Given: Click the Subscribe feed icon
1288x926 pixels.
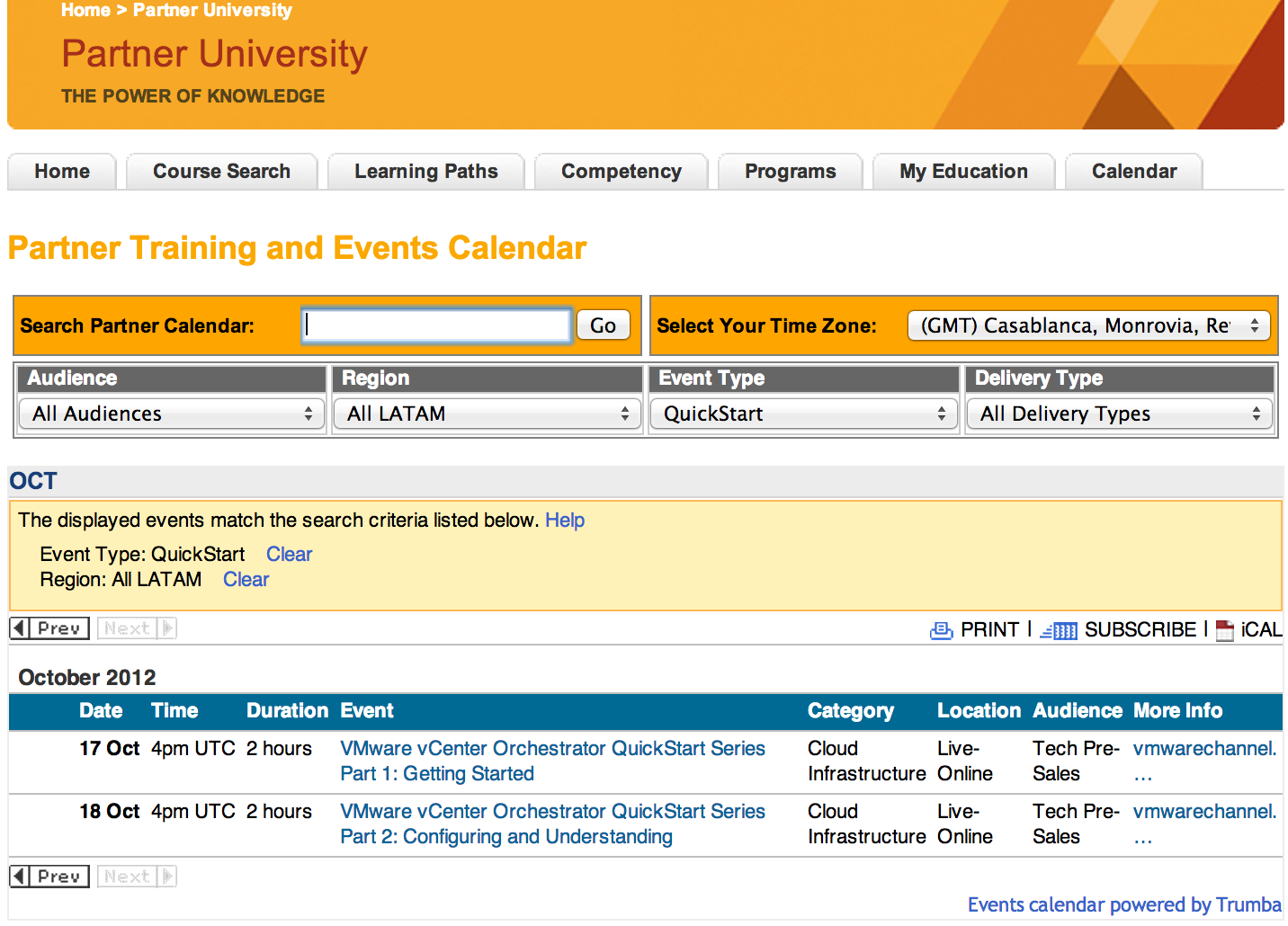Looking at the screenshot, I should point(1059,630).
